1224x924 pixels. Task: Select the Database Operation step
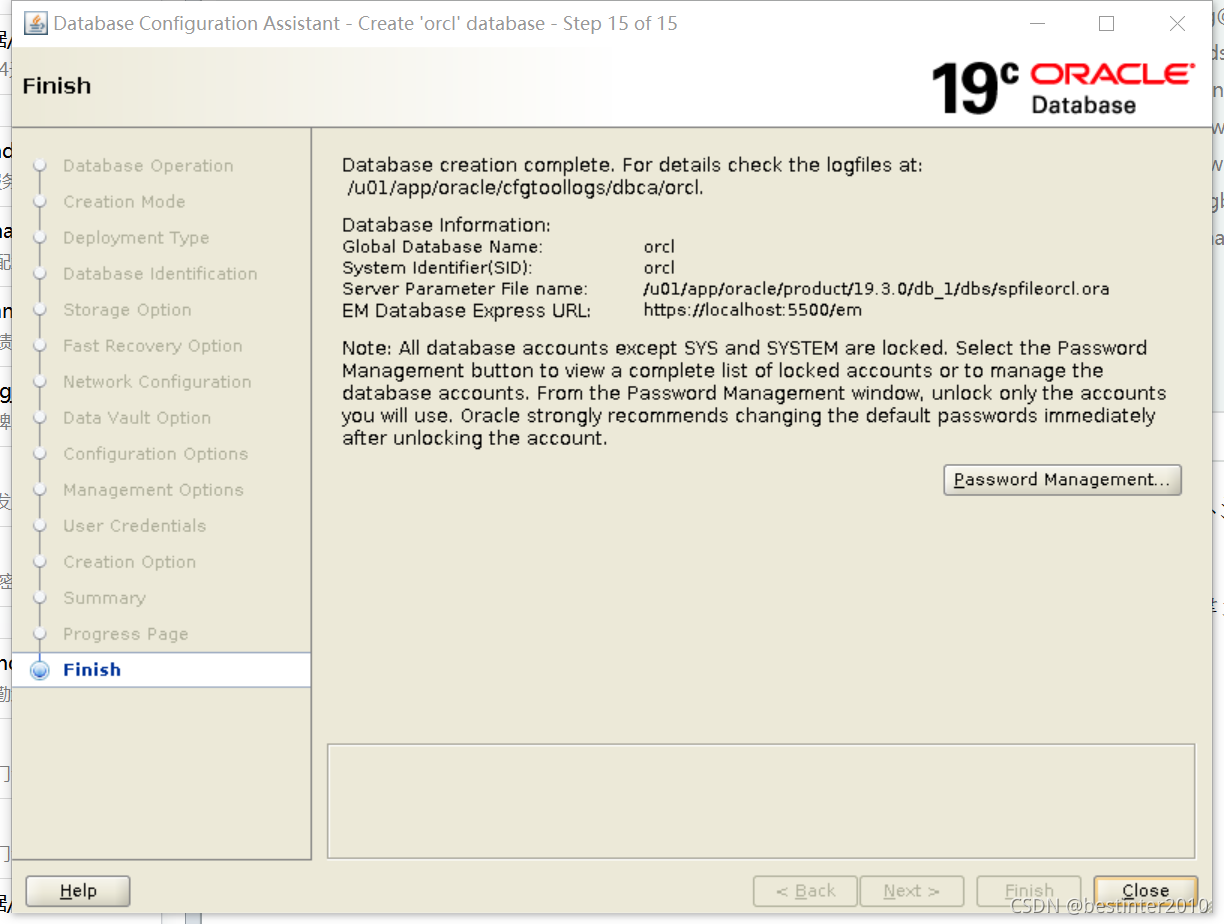coord(148,166)
